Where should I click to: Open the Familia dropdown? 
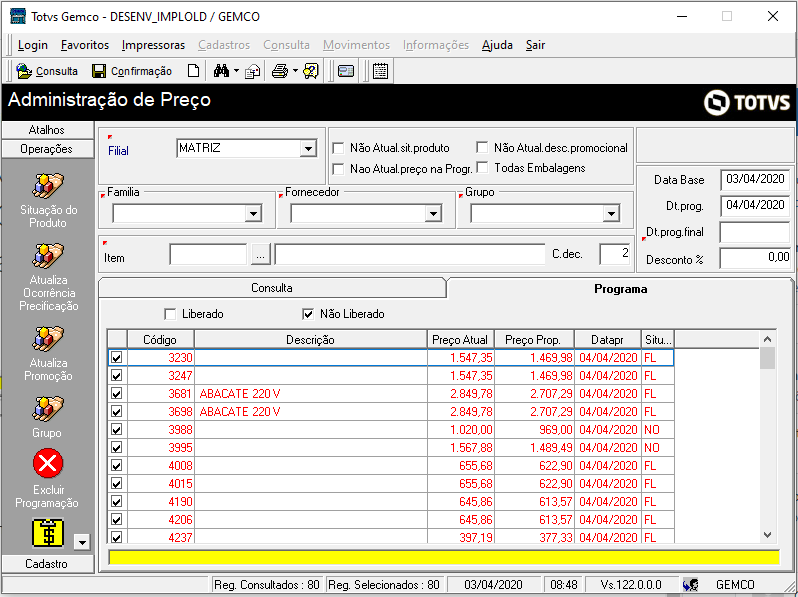(253, 213)
